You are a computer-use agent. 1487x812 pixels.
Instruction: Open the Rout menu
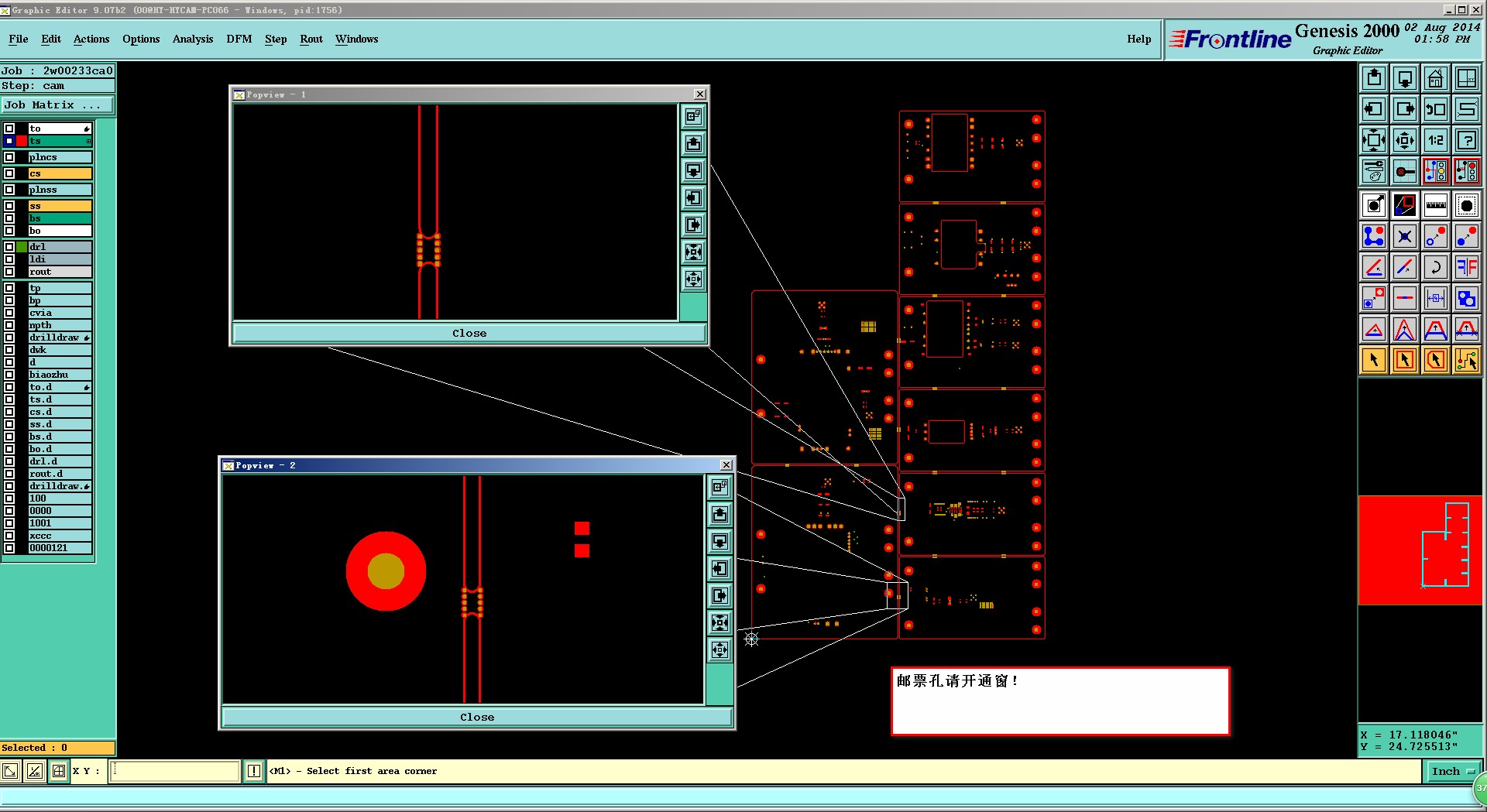311,39
